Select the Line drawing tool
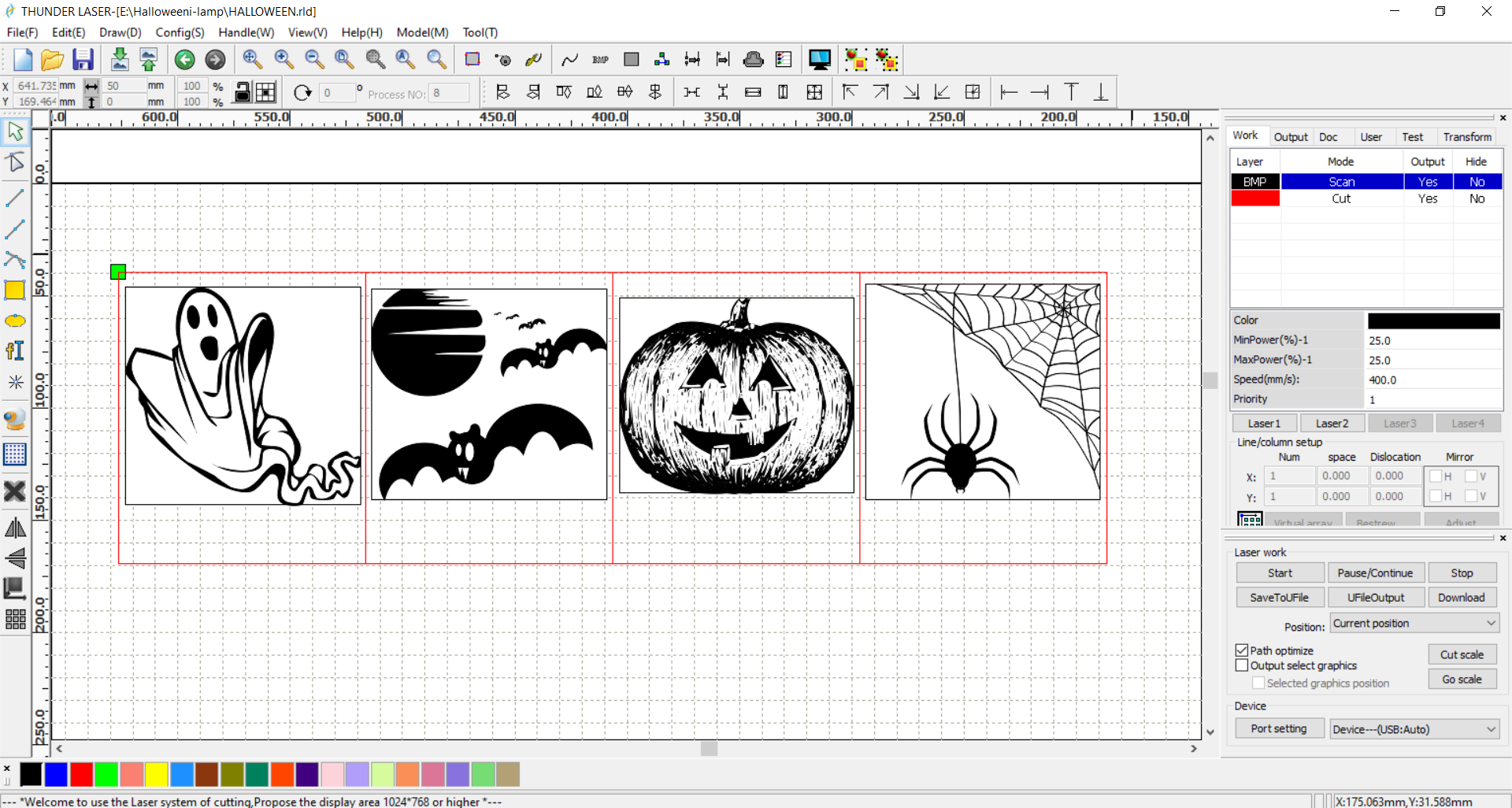The image size is (1512, 808). 15,198
